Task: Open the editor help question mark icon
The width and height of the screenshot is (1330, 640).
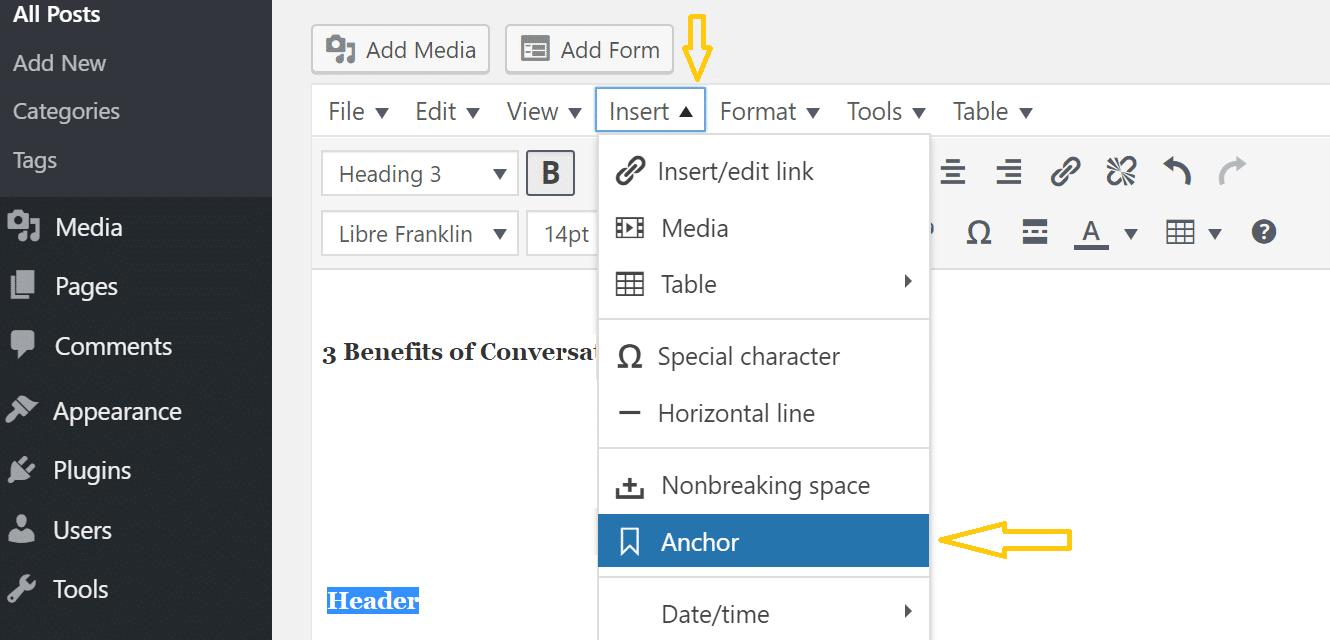Action: click(1264, 233)
